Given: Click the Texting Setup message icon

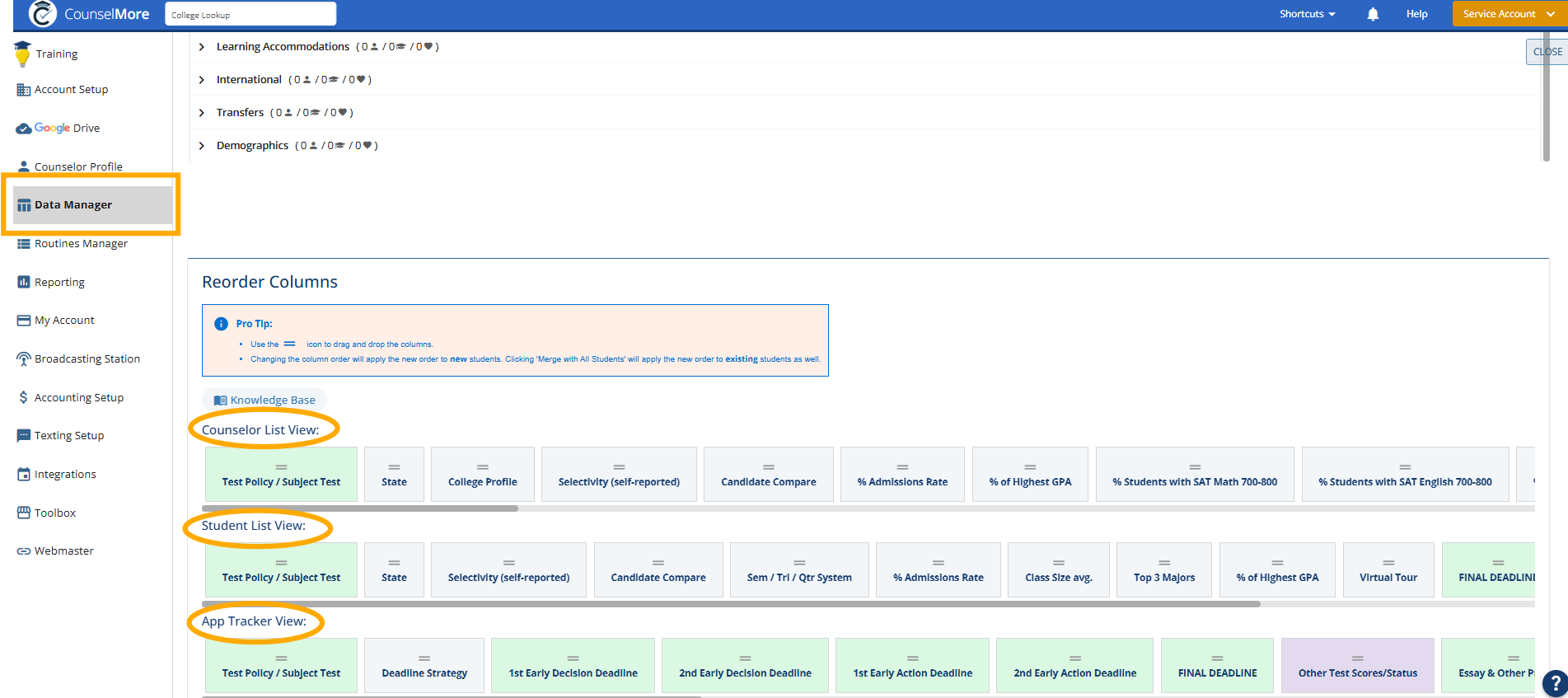Looking at the screenshot, I should pos(24,436).
